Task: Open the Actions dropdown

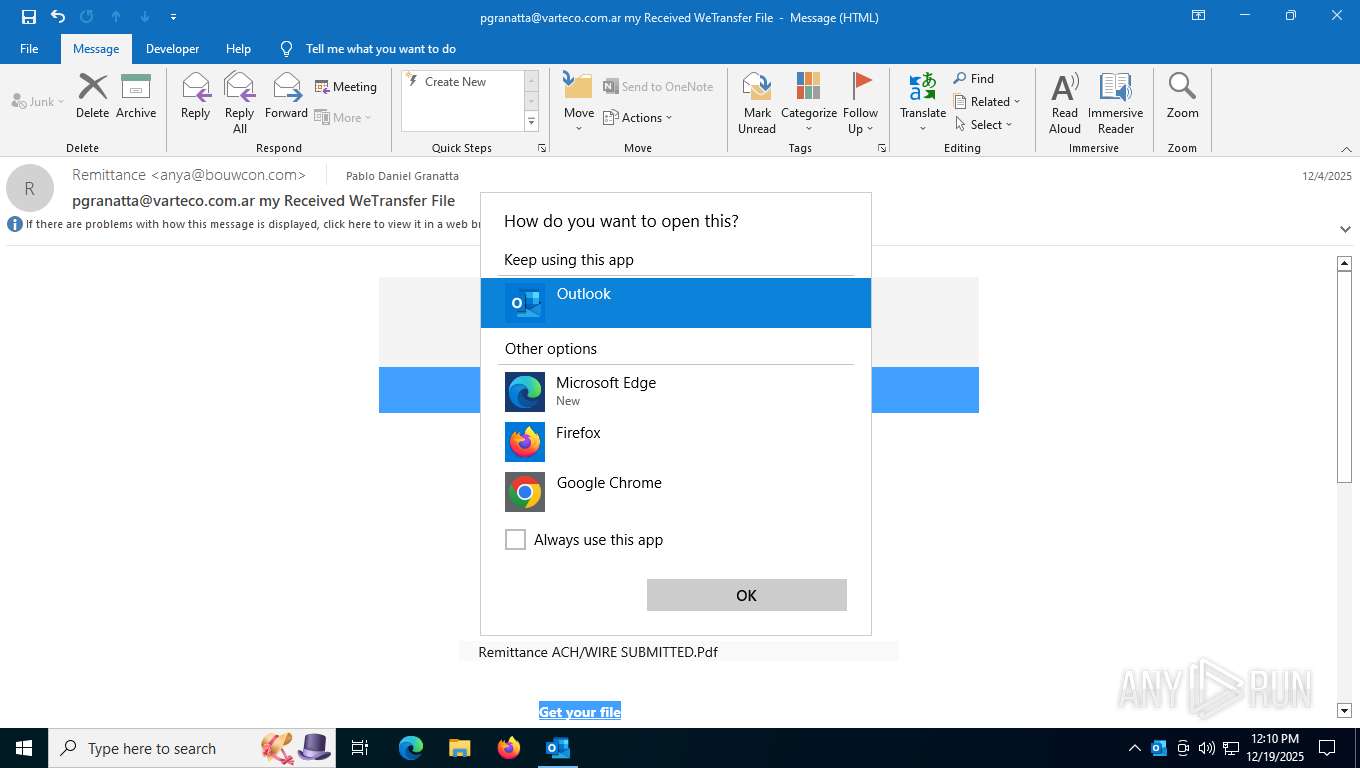Action: [638, 117]
